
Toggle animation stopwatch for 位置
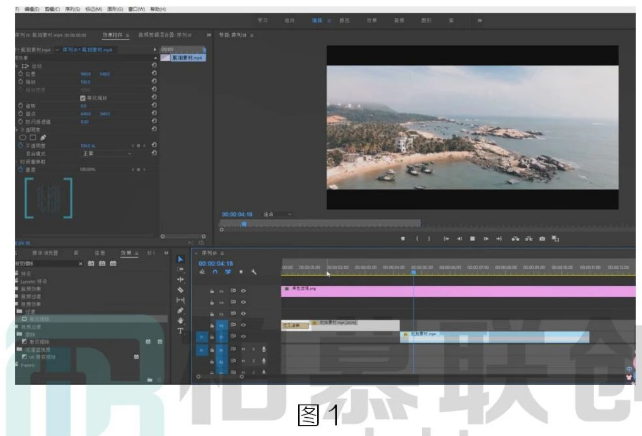[x=21, y=74]
